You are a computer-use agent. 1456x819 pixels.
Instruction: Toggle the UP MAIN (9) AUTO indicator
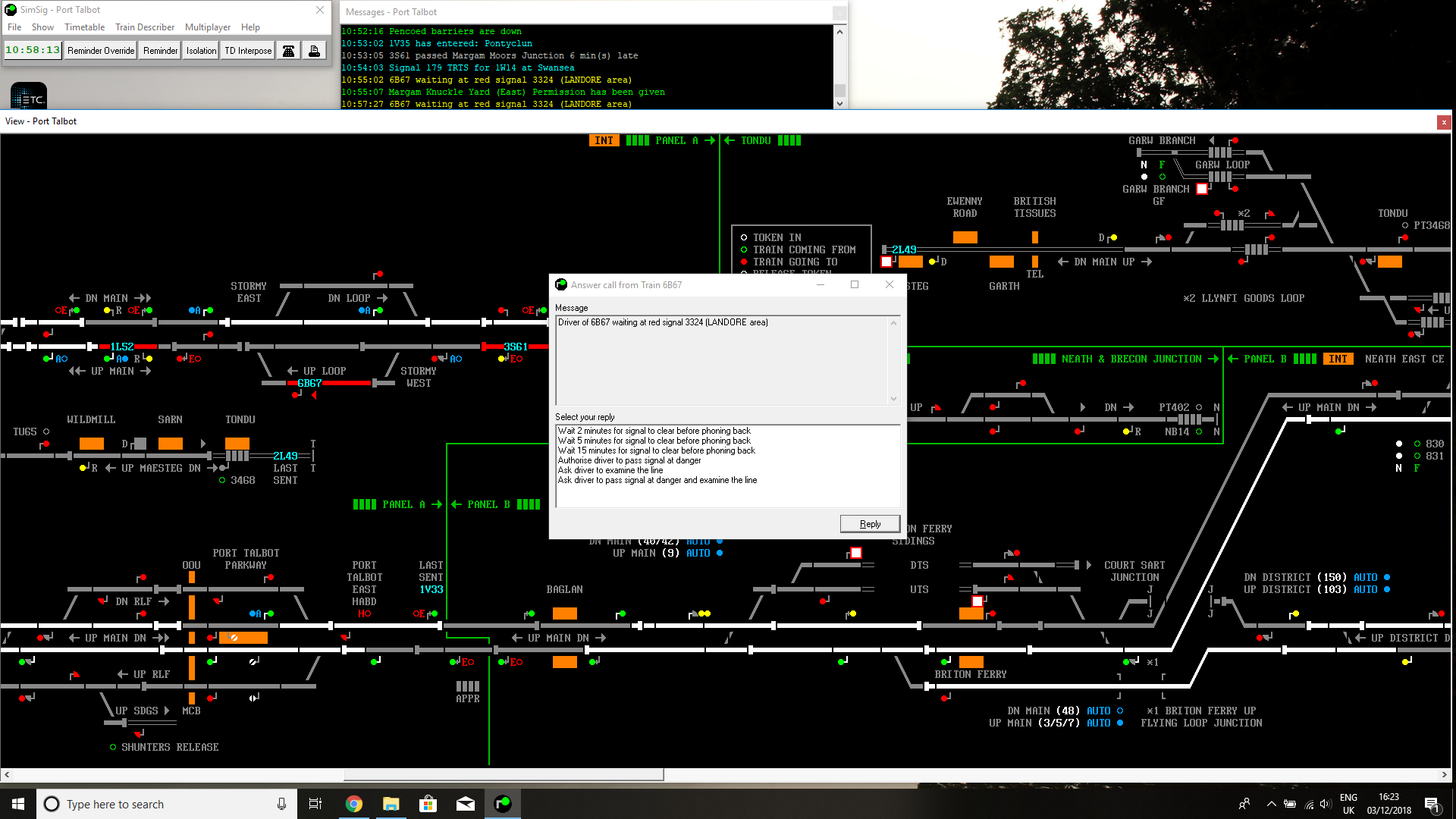719,553
